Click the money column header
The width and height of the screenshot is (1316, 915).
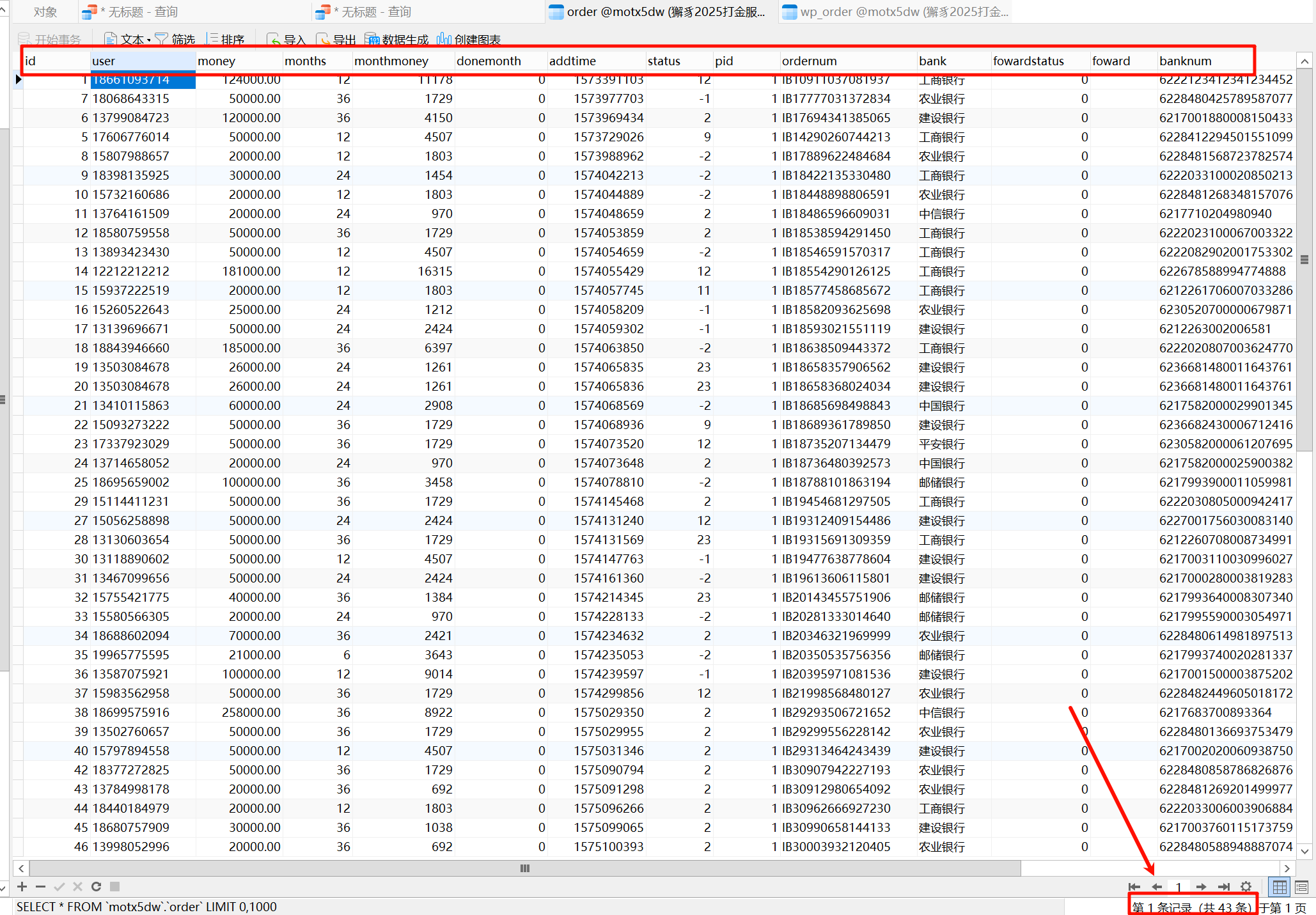point(238,61)
